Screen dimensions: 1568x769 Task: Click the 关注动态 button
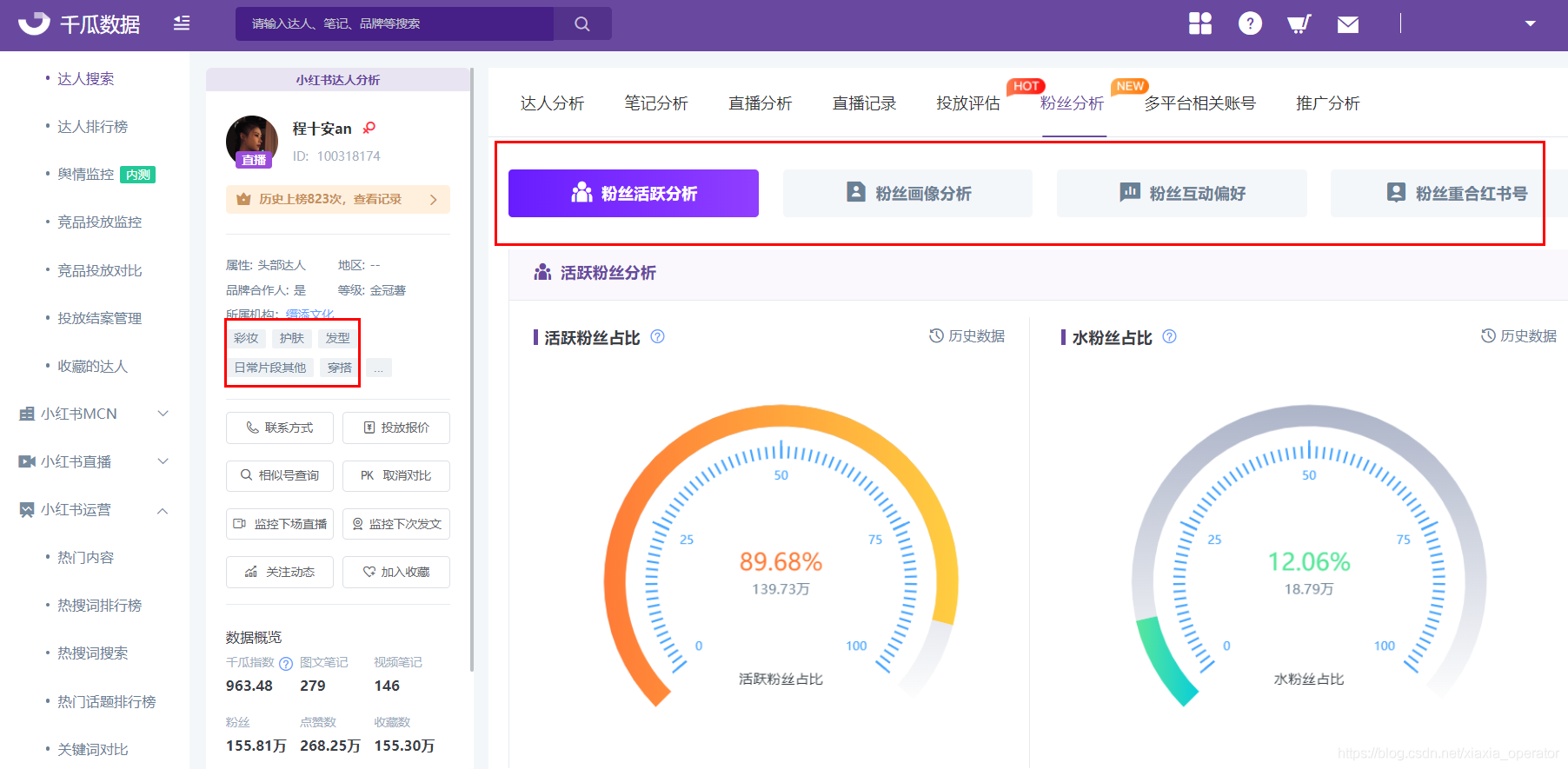pos(280,572)
